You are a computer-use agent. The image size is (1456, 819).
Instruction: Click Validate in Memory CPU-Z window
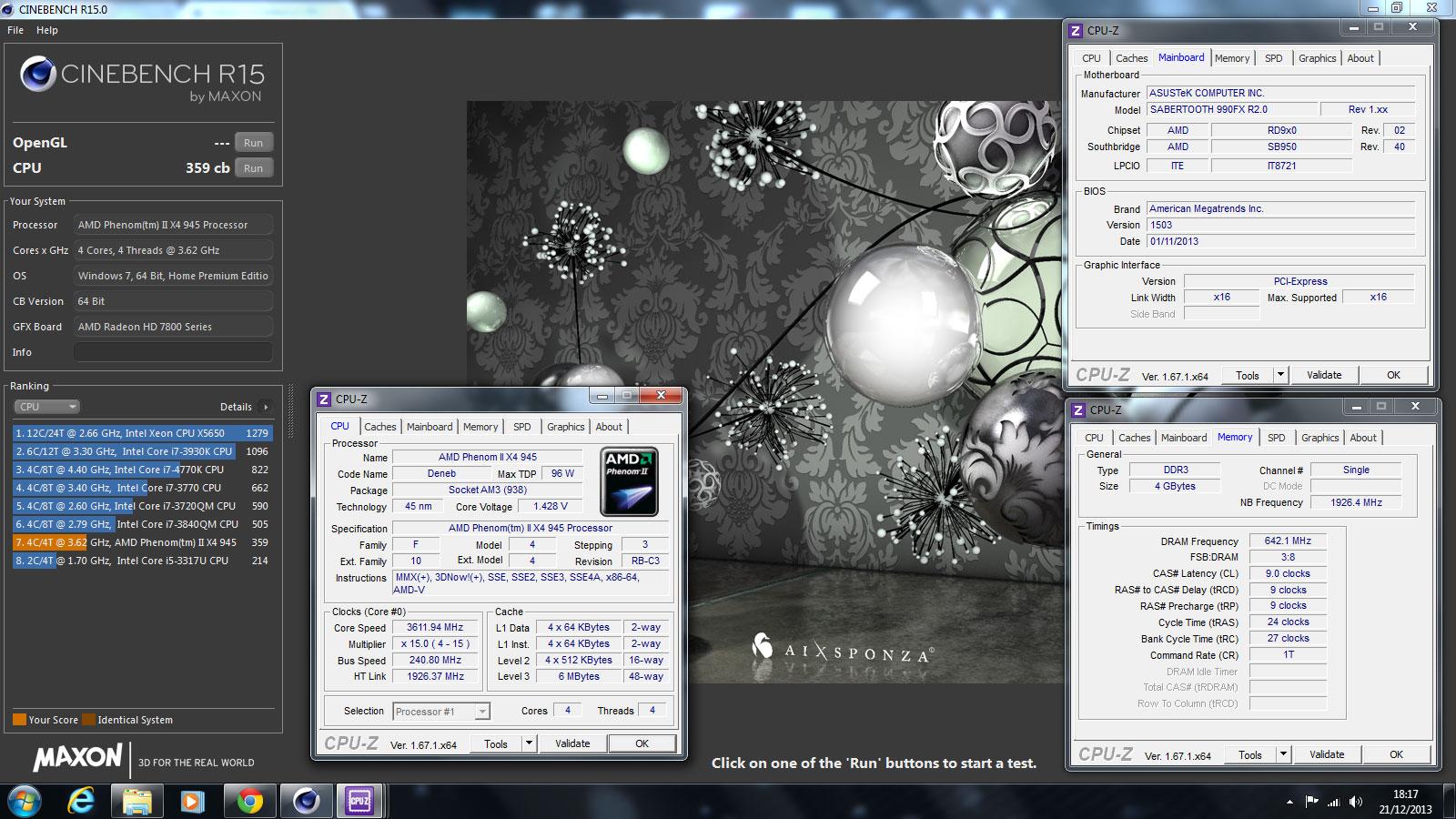click(x=1327, y=754)
